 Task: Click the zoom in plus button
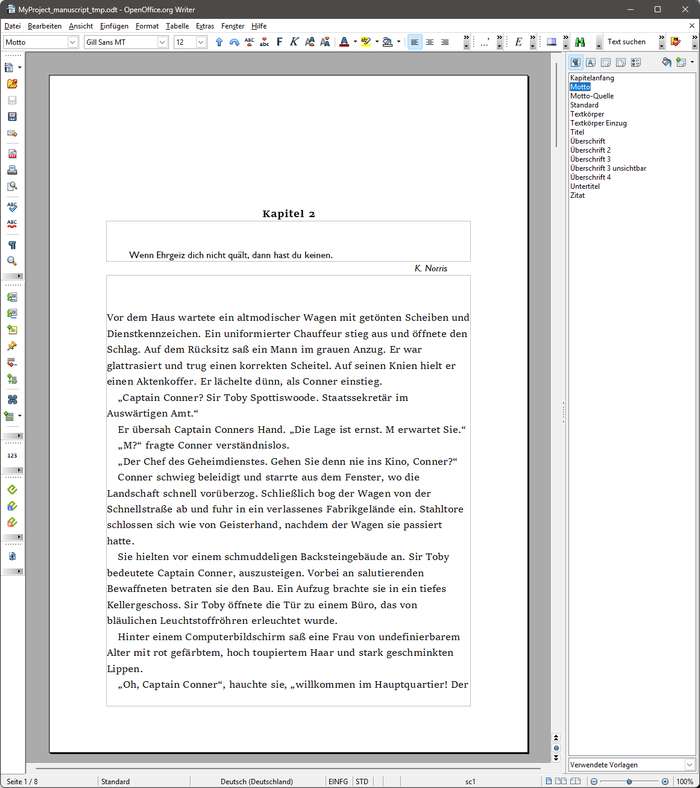[x=665, y=781]
